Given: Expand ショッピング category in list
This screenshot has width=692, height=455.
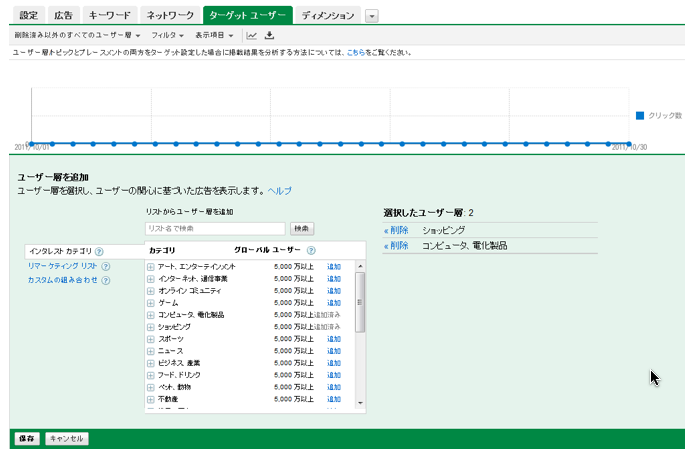Looking at the screenshot, I should tap(150, 327).
